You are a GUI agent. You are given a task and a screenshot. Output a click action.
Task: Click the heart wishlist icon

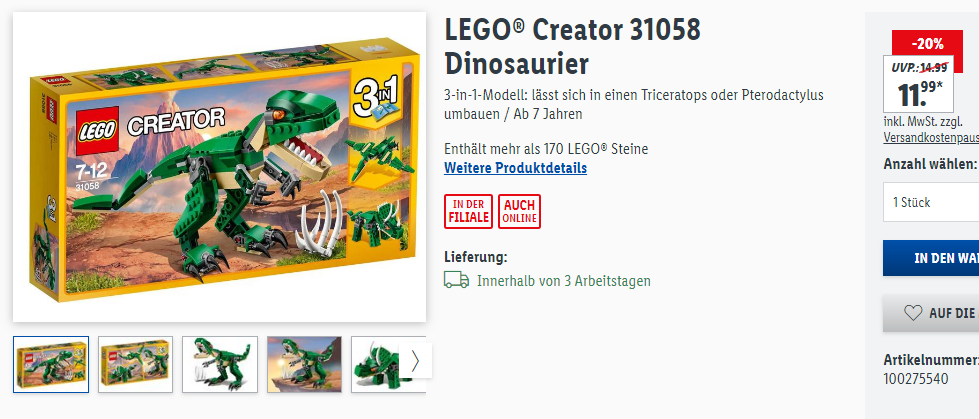pyautogui.click(x=913, y=313)
